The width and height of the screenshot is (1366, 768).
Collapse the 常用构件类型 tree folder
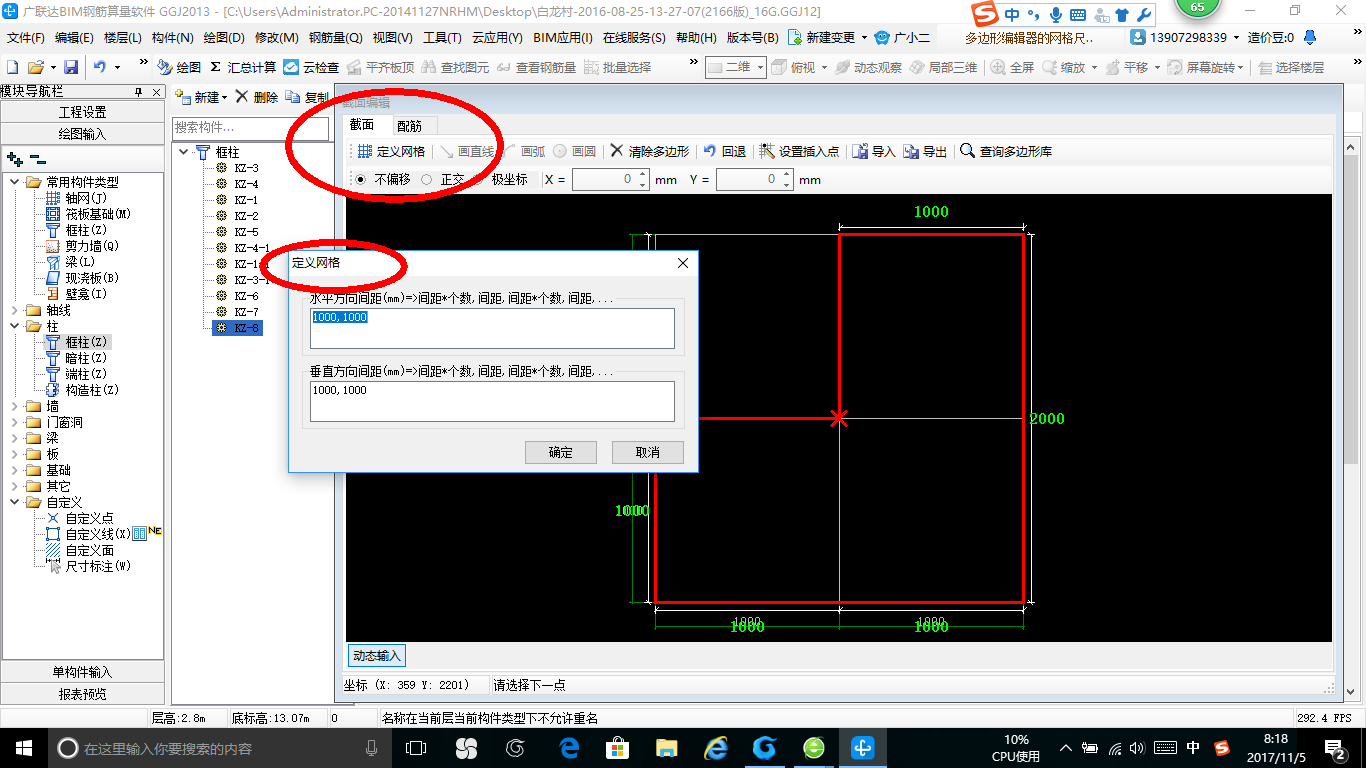15,182
